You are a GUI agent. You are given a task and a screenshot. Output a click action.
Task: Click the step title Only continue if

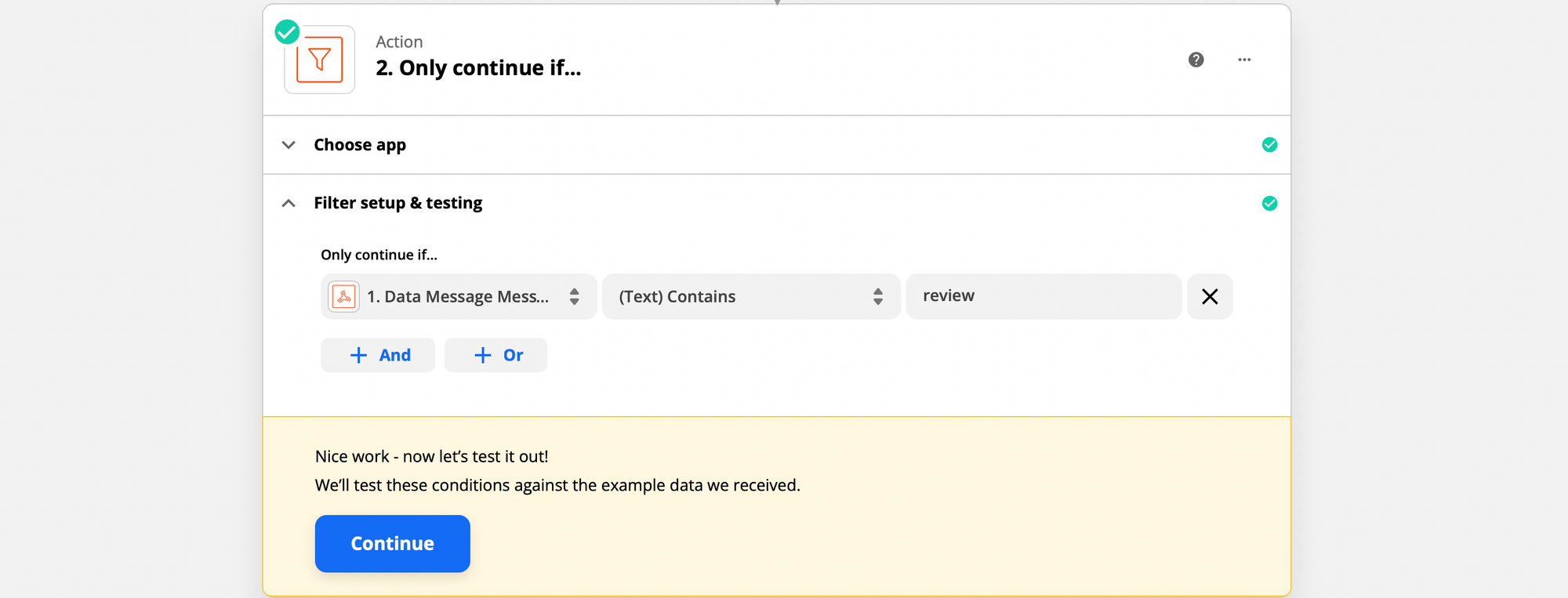pos(478,68)
